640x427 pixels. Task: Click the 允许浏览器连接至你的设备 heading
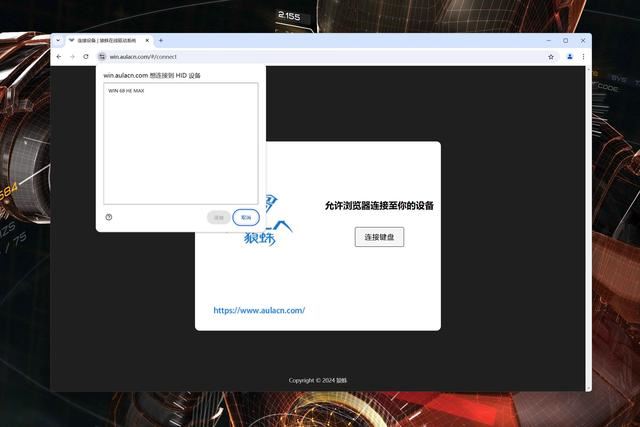click(379, 206)
